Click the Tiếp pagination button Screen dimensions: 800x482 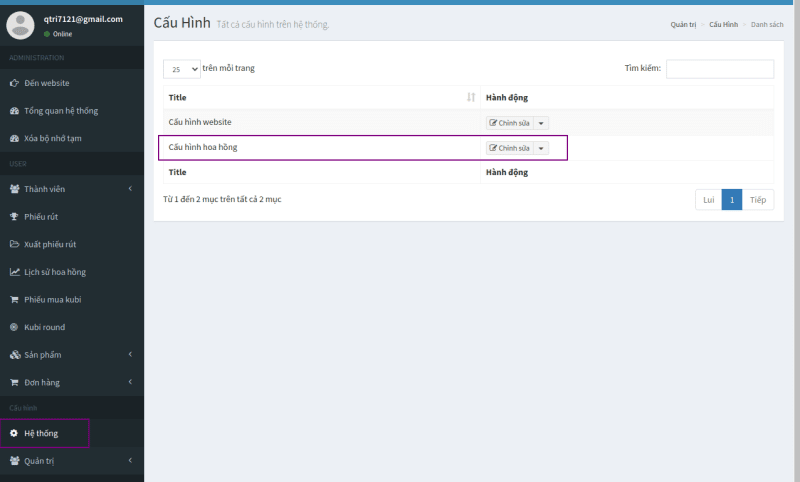coord(758,200)
